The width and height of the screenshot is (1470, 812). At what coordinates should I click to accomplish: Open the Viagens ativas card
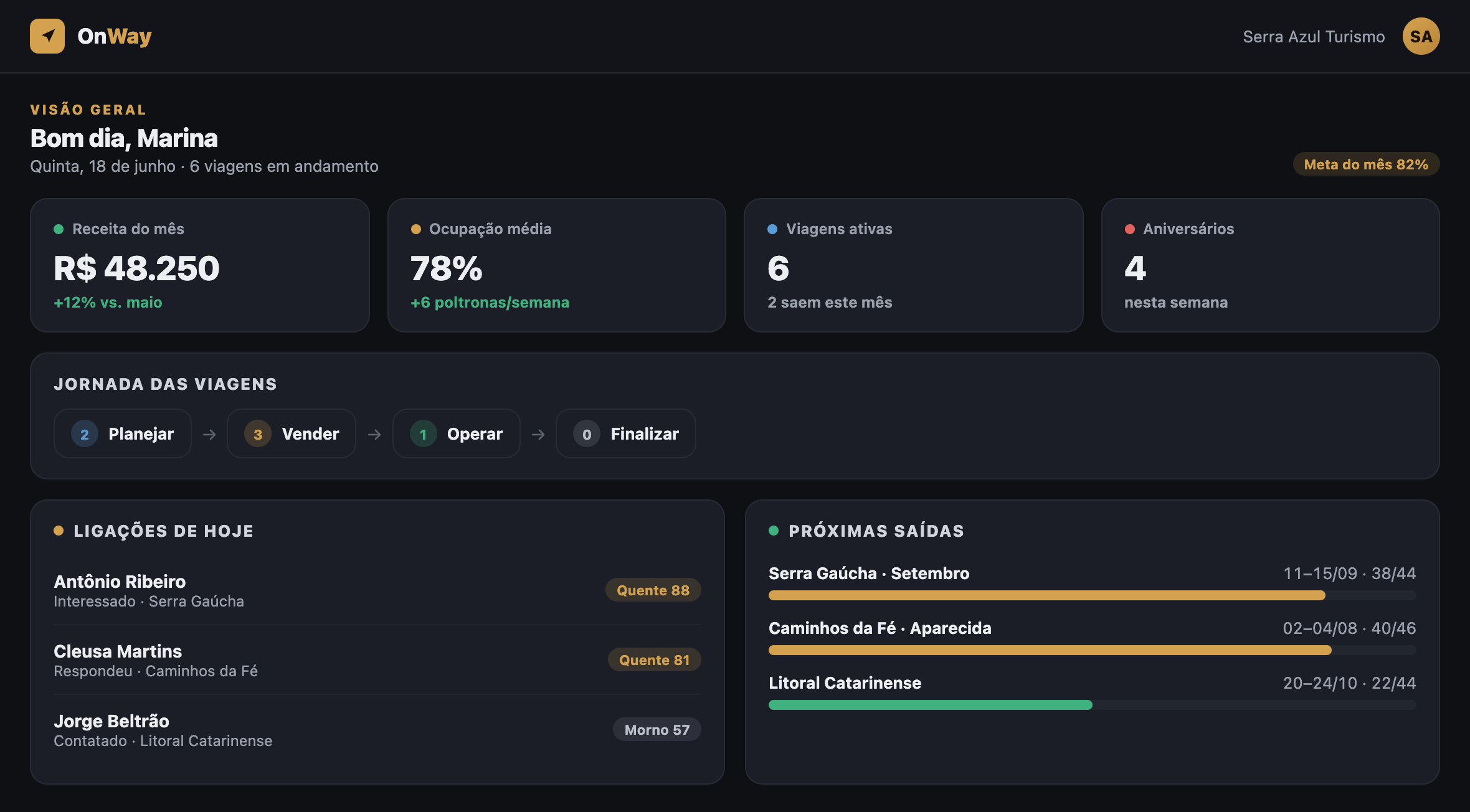pos(914,265)
